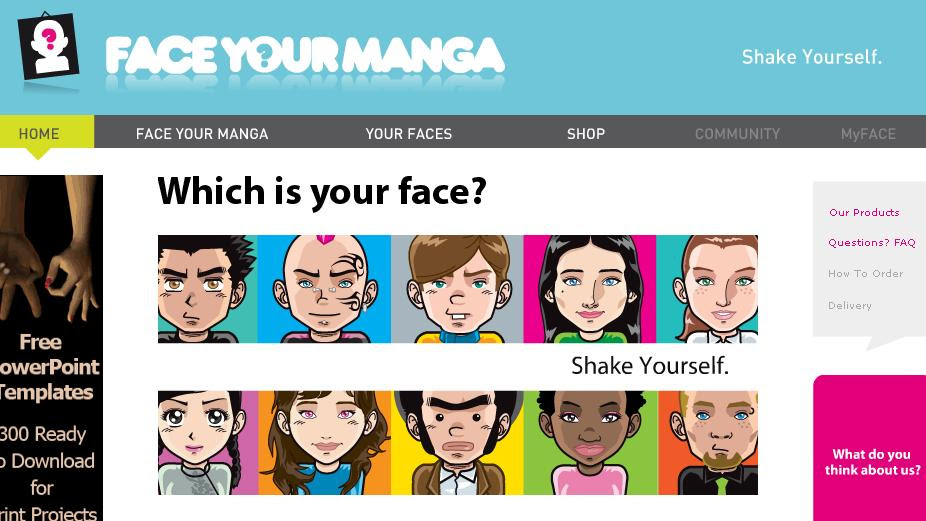The image size is (926, 521).
Task: Select the long black-haired woman on magenta
Action: pos(590,289)
